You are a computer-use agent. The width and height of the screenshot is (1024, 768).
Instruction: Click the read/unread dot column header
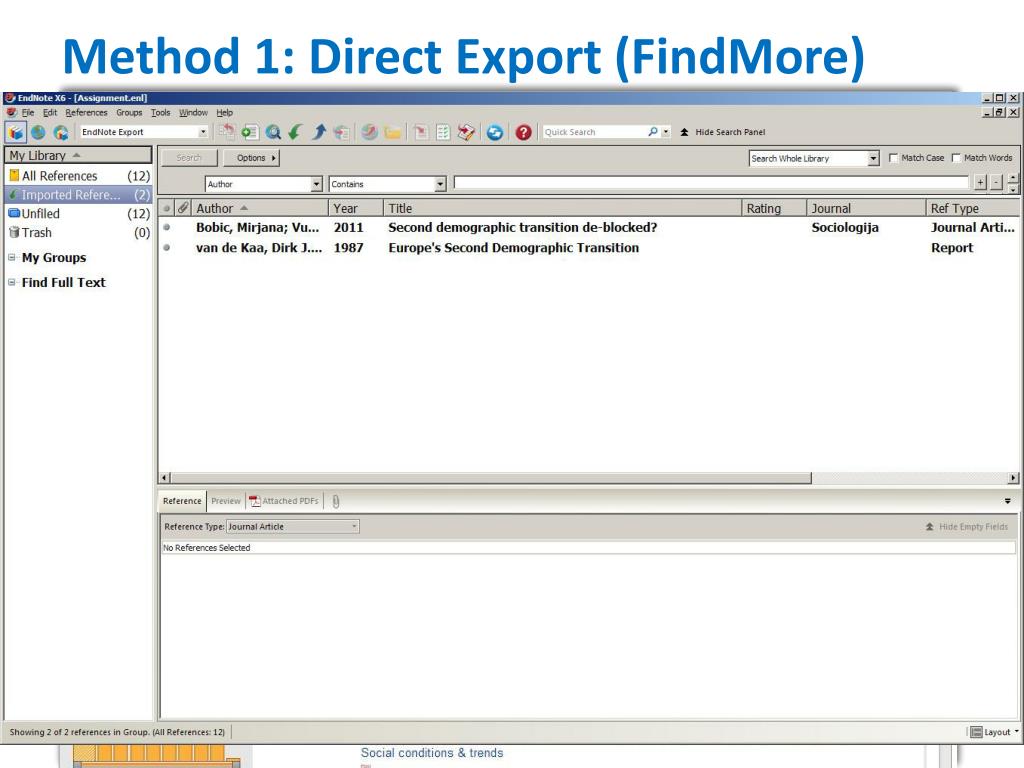coord(167,208)
